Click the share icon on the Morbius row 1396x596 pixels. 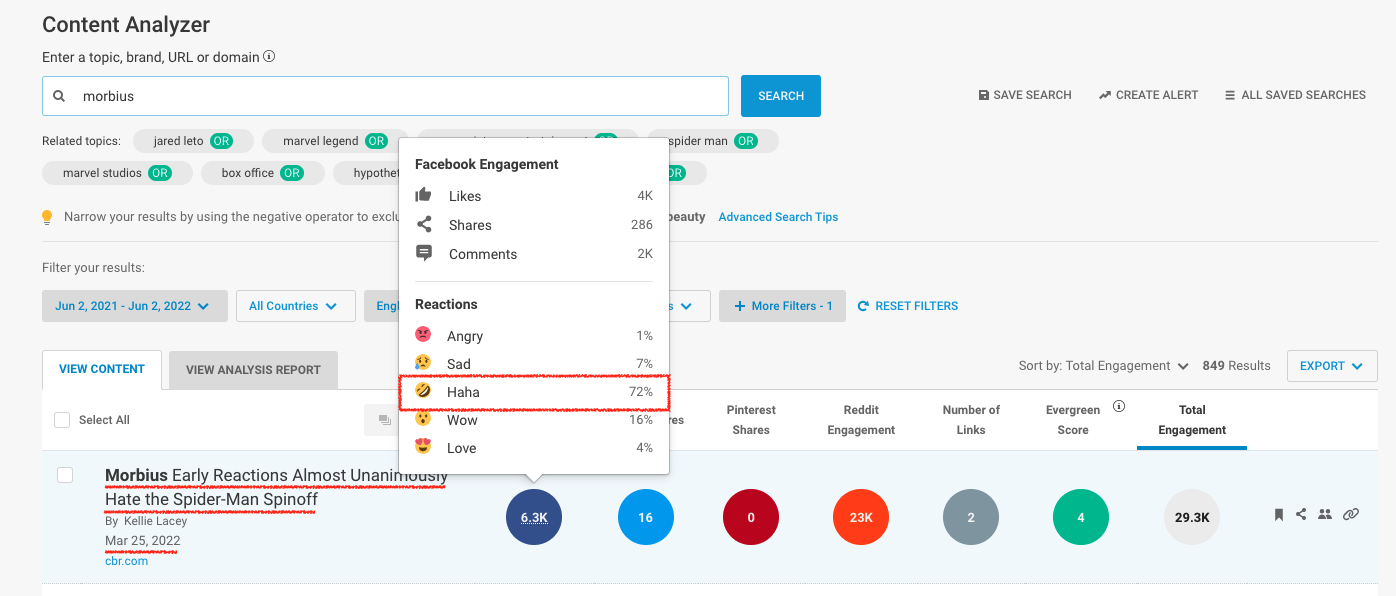tap(1301, 514)
